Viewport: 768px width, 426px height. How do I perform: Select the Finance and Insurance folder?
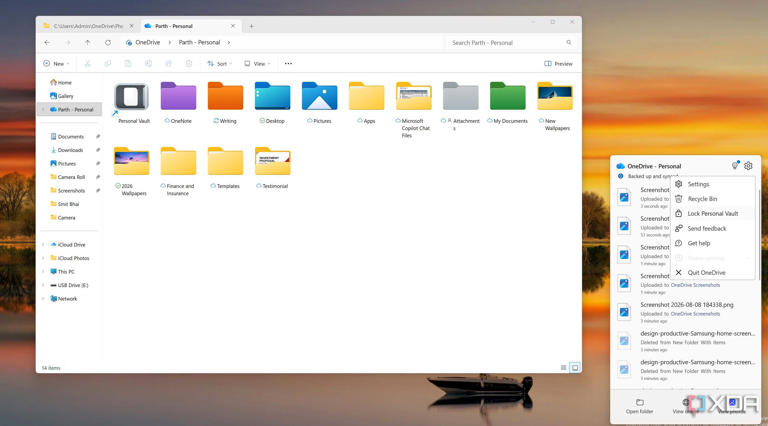click(178, 171)
